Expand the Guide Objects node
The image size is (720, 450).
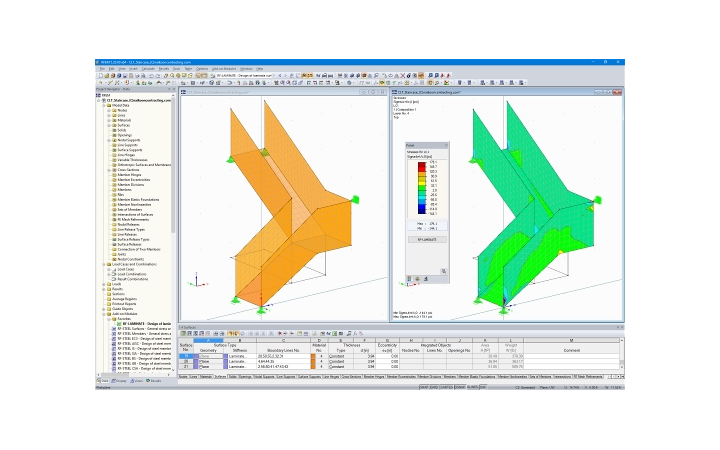point(104,309)
